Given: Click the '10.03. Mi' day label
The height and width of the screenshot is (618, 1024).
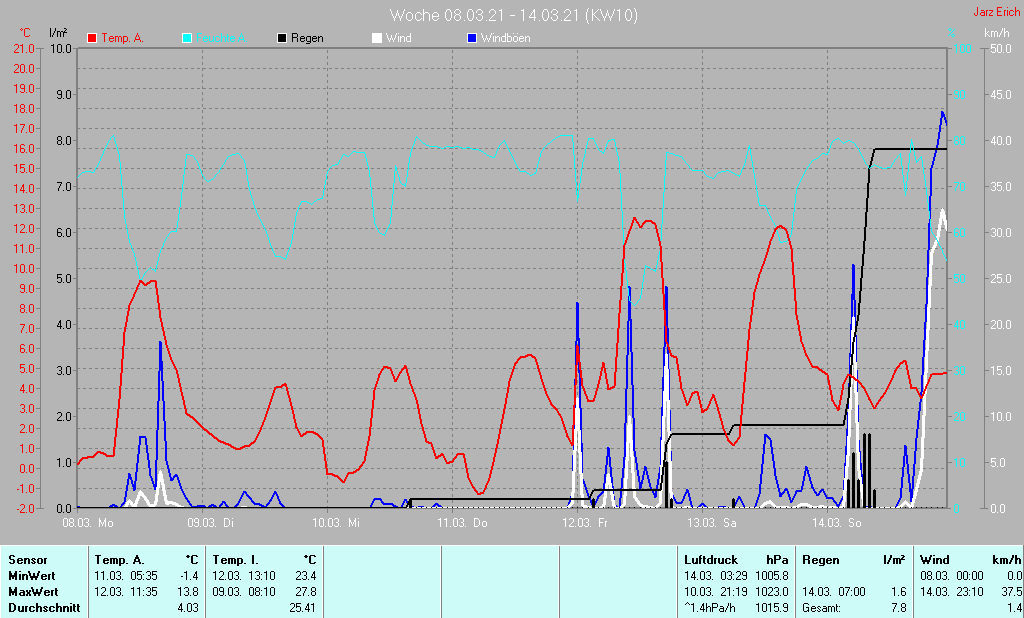Looking at the screenshot, I should point(336,523).
